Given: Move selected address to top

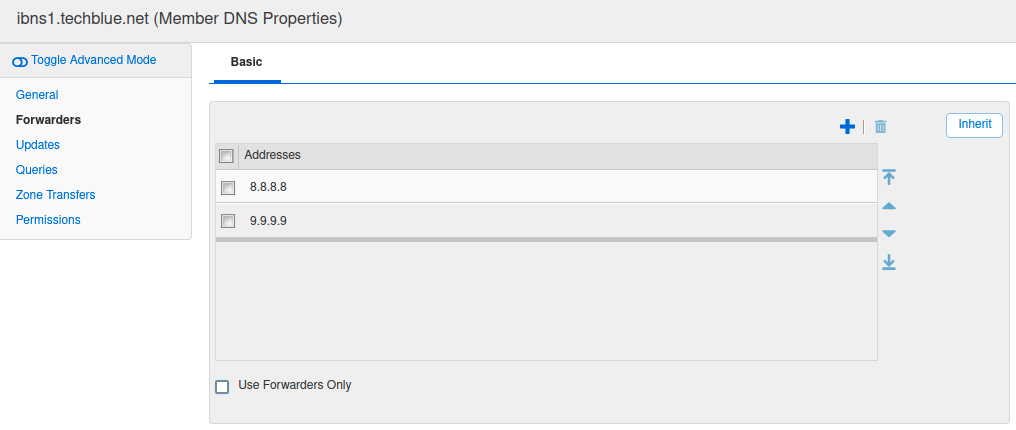Looking at the screenshot, I should click(x=889, y=177).
